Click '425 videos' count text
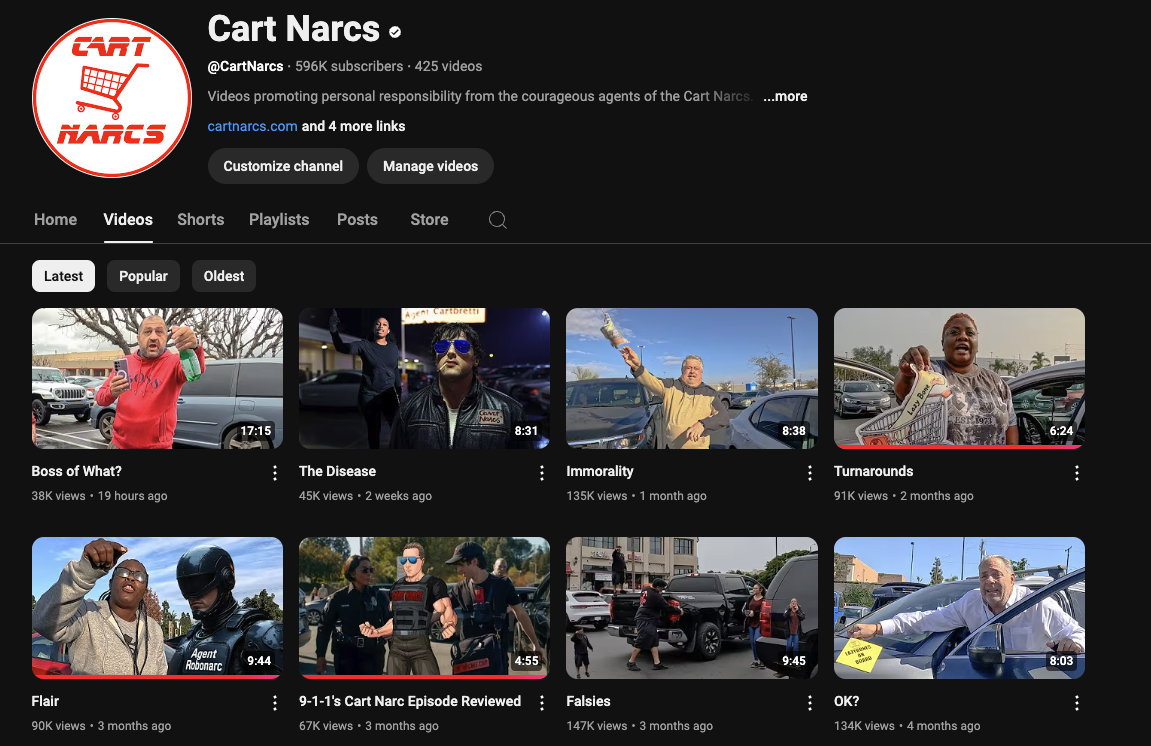The image size is (1151, 746). [x=449, y=66]
